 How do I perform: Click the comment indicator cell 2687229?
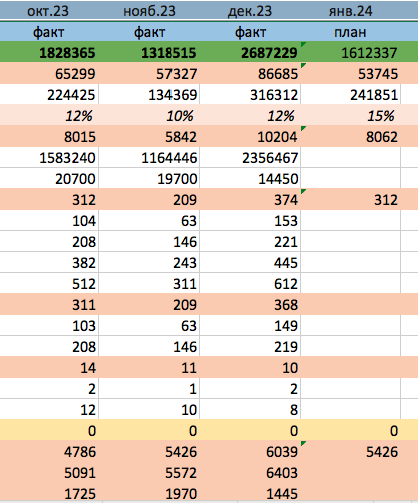click(250, 53)
